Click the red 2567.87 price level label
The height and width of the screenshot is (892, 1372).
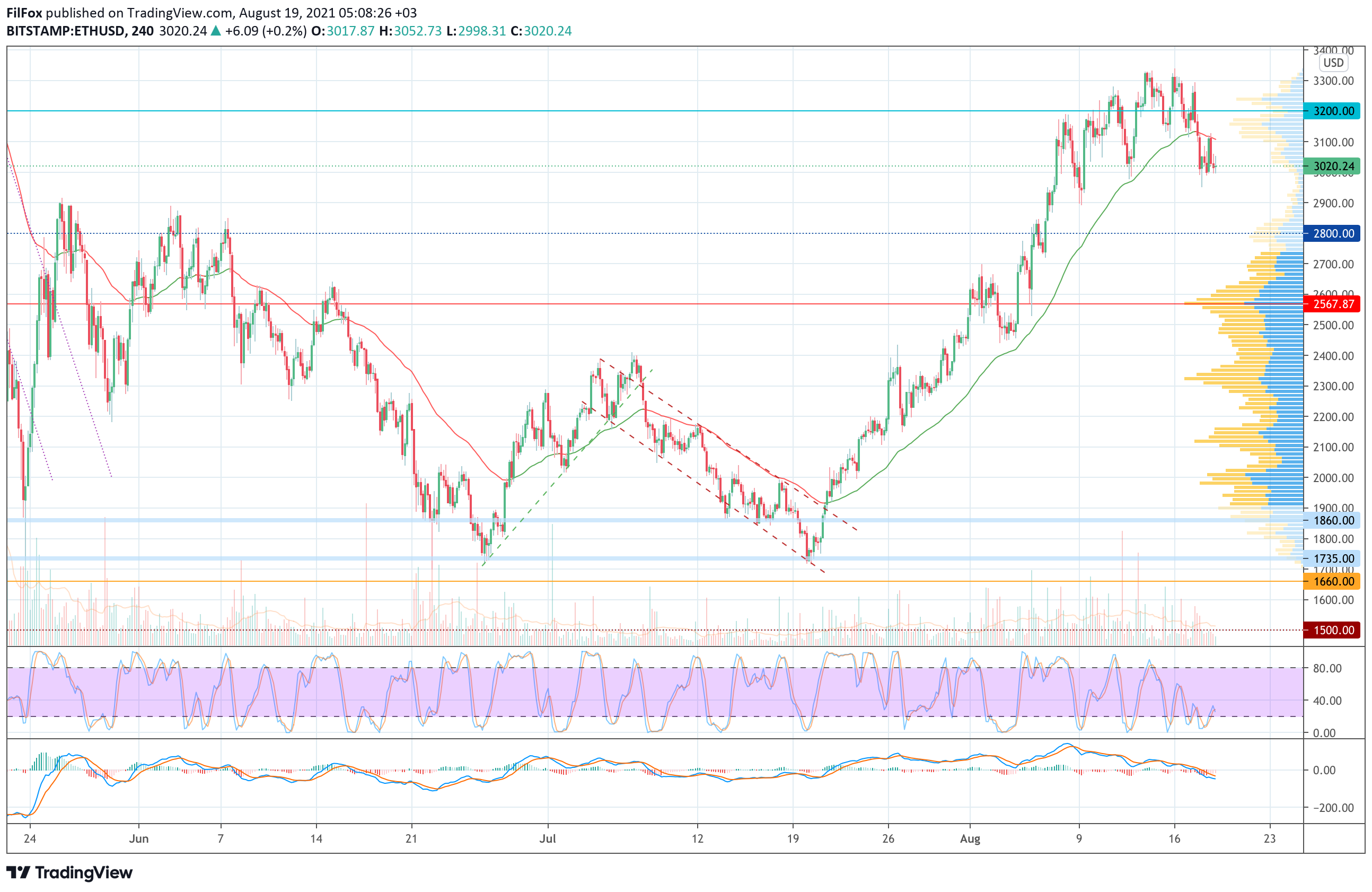[1333, 304]
